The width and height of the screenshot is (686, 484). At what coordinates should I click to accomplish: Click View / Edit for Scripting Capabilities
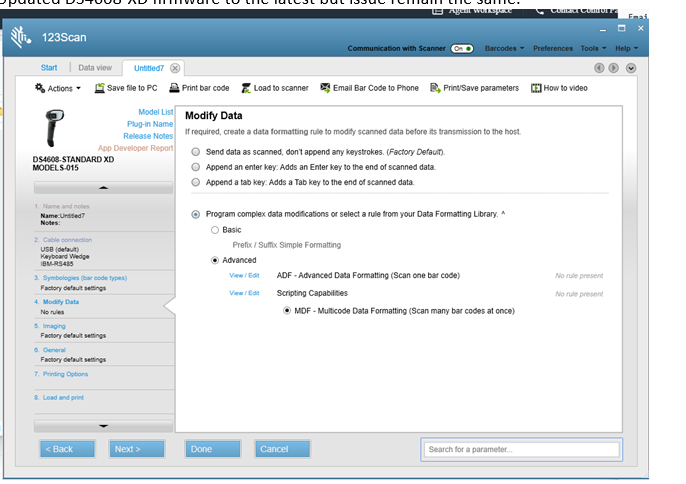[x=244, y=293]
